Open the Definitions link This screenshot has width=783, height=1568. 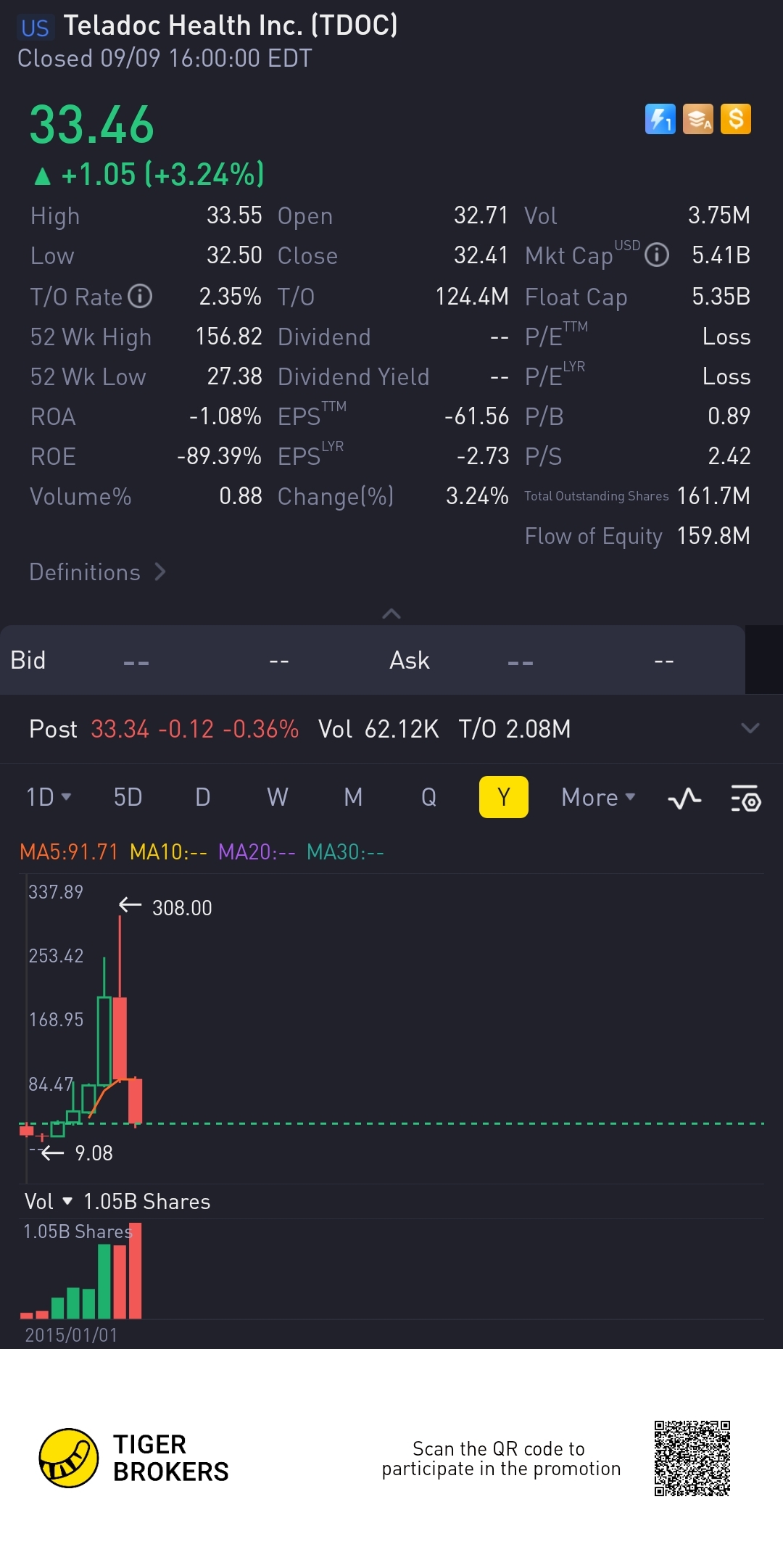point(98,572)
